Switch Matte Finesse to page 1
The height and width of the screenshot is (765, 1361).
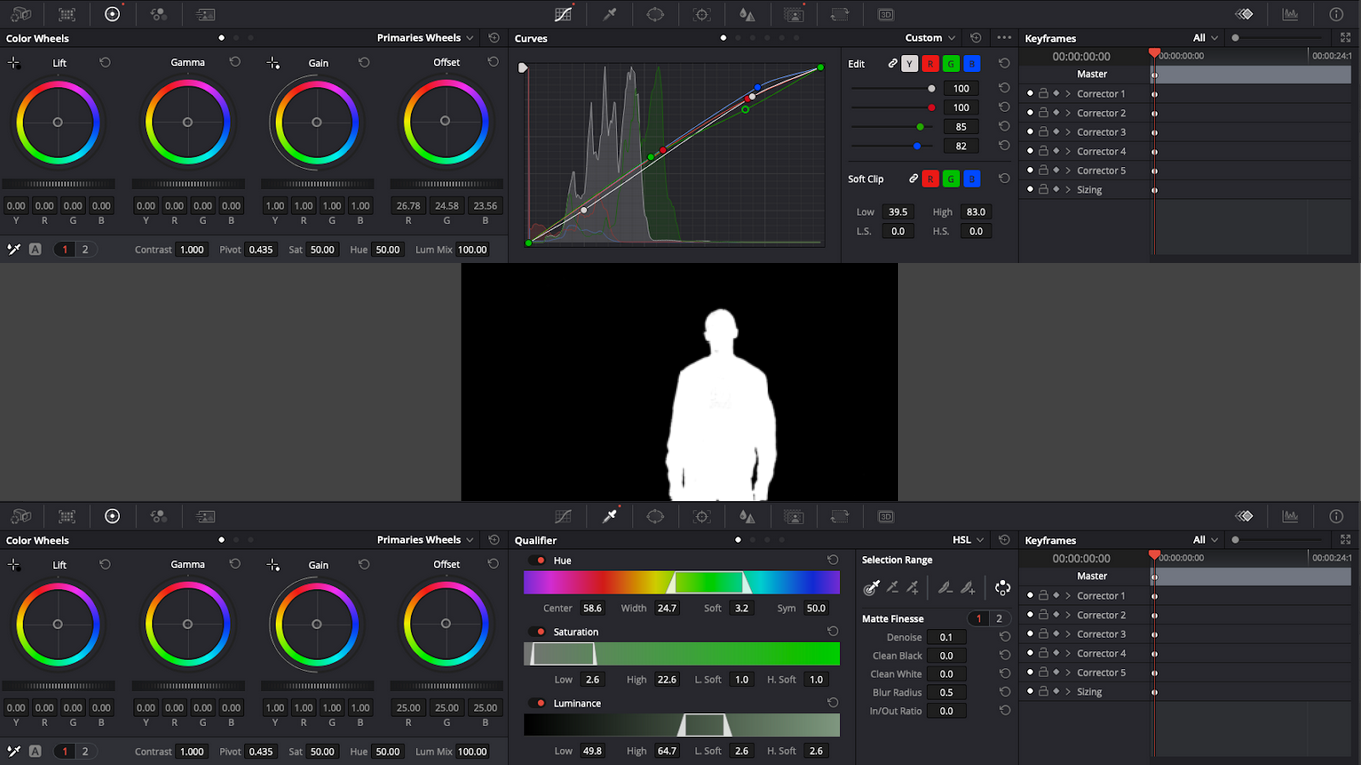tap(979, 619)
